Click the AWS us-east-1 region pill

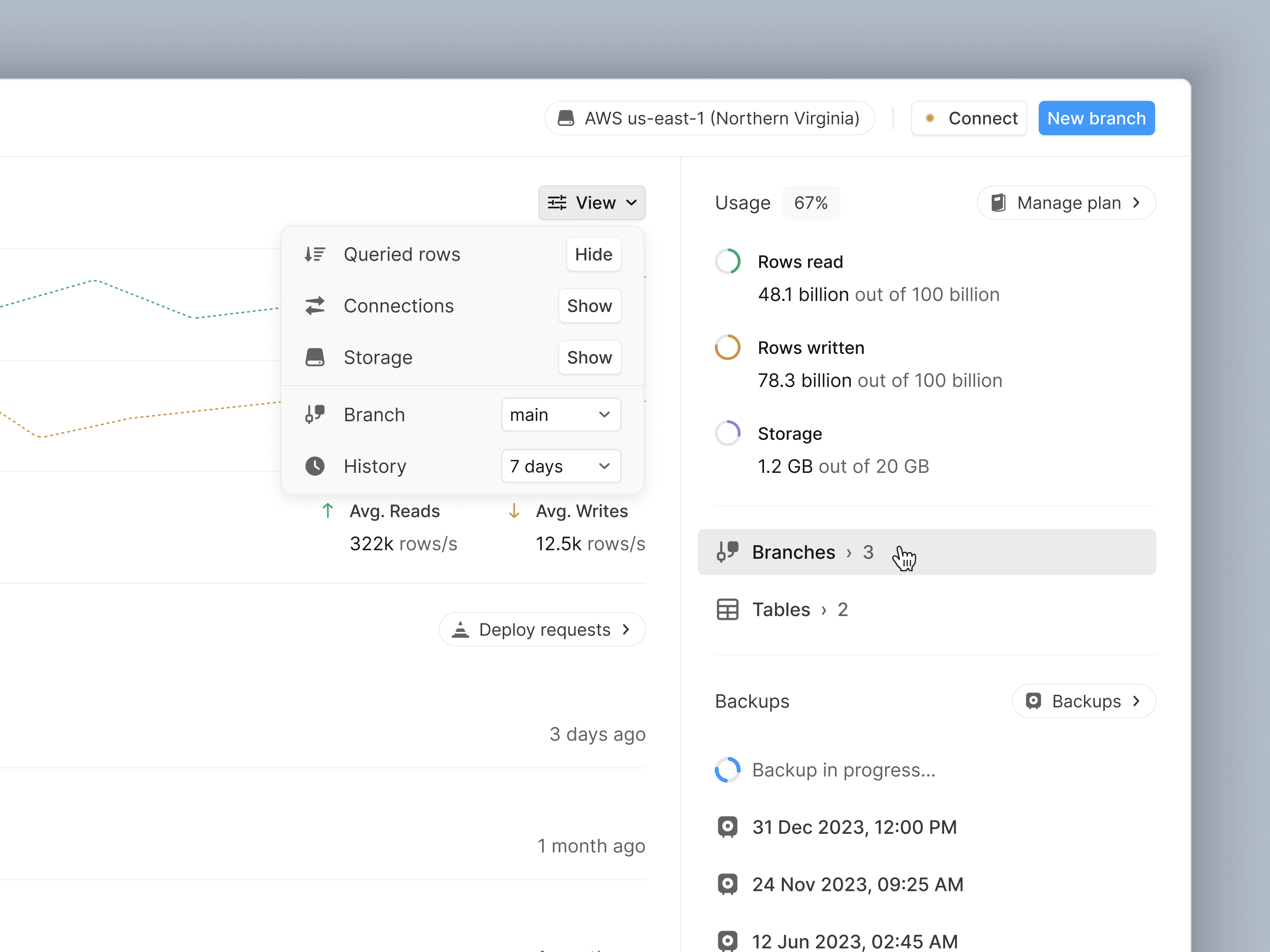pyautogui.click(x=710, y=118)
